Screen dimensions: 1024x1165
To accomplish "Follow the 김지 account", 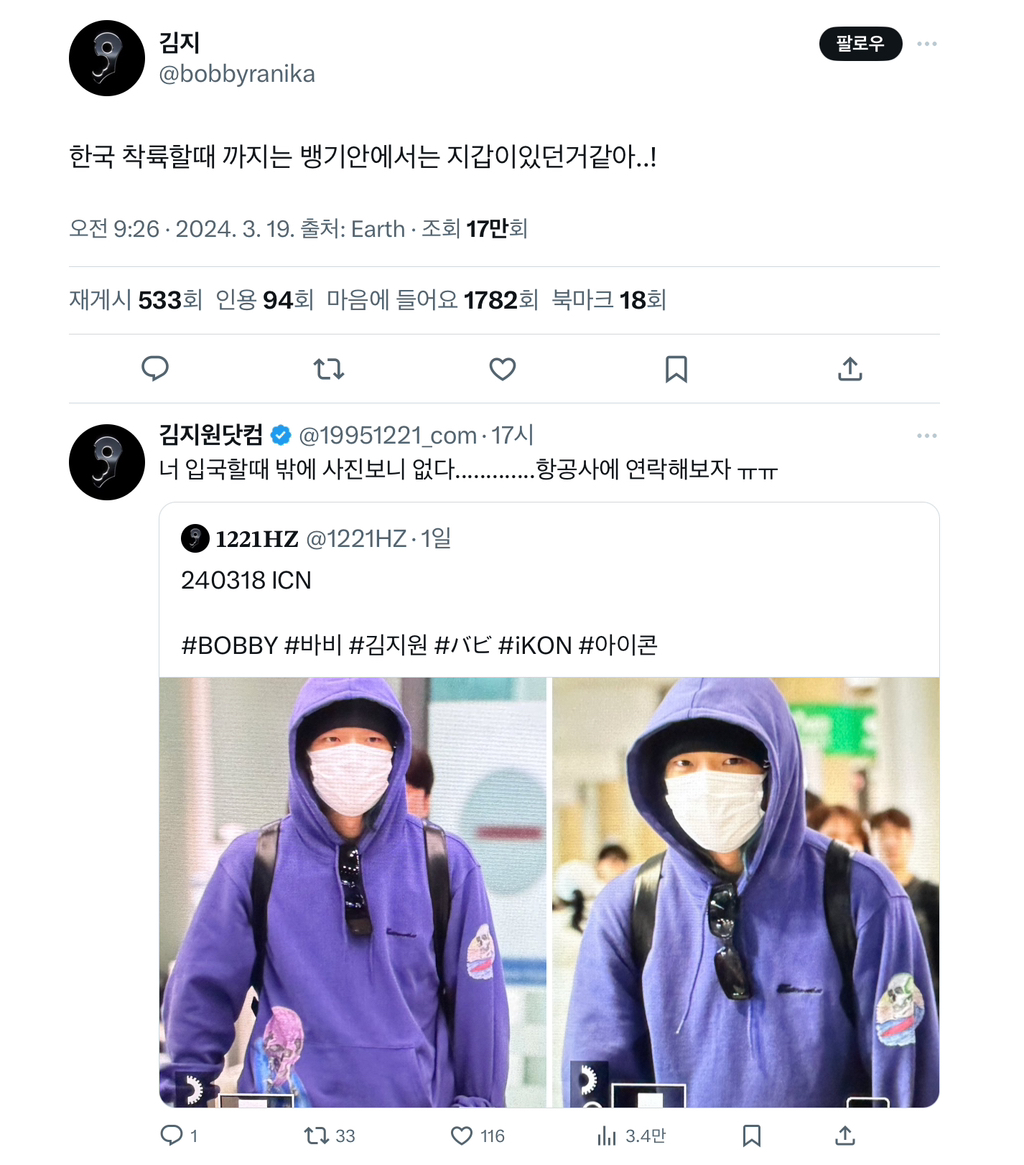I will 861,44.
